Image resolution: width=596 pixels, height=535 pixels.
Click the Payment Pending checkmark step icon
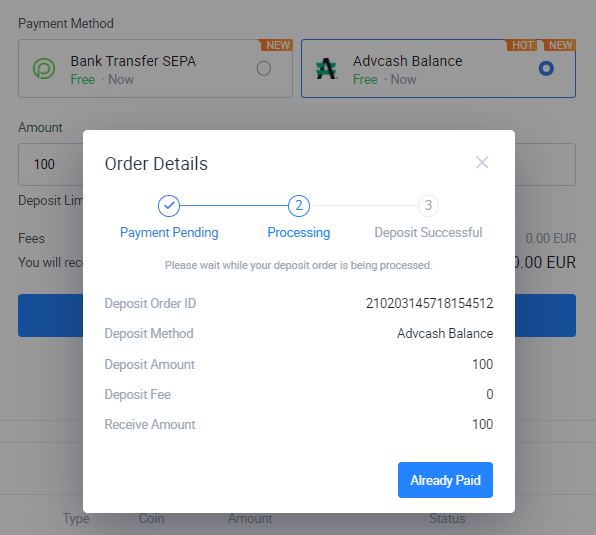[x=169, y=206]
